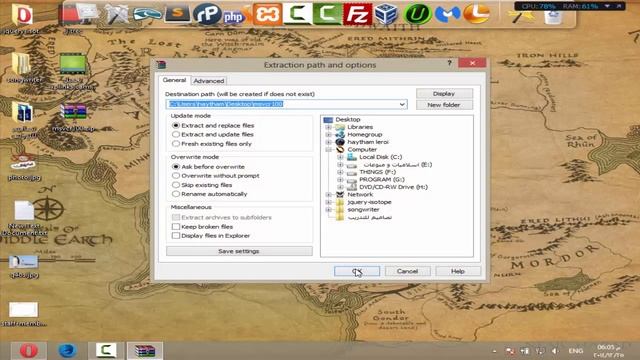Open the green Camtasia C dock icon

click(x=327, y=13)
